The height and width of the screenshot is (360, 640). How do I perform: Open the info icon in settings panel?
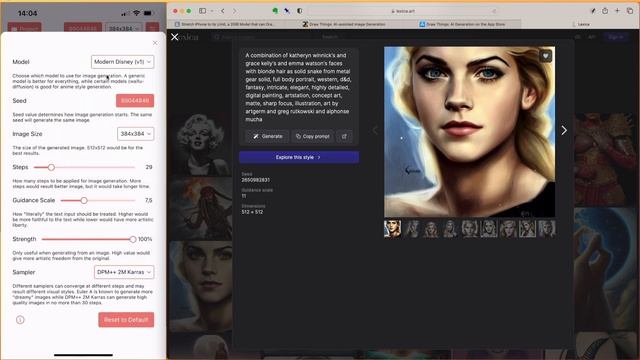click(20, 320)
